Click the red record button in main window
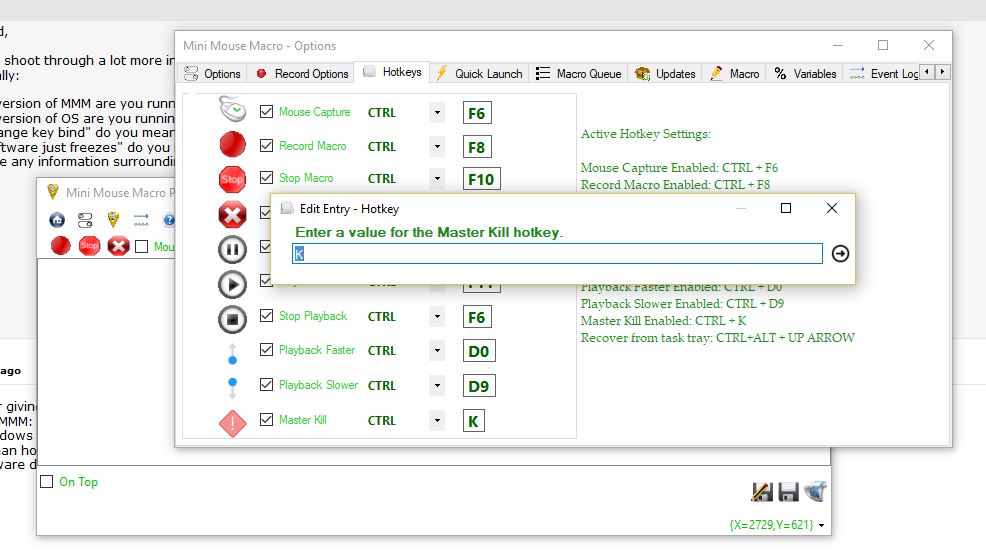The width and height of the screenshot is (986, 560). pyautogui.click(x=60, y=246)
